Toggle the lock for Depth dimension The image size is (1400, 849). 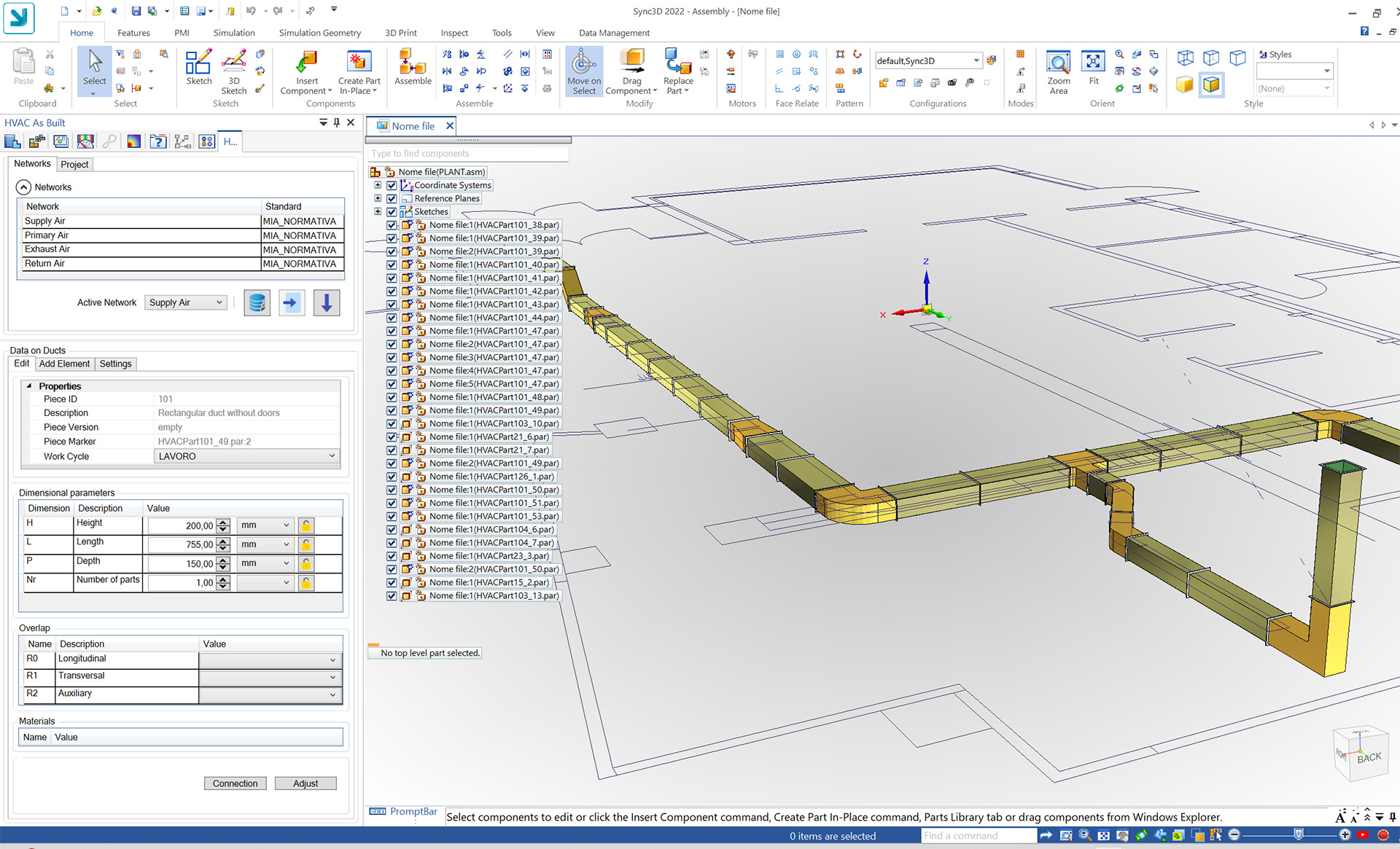306,563
